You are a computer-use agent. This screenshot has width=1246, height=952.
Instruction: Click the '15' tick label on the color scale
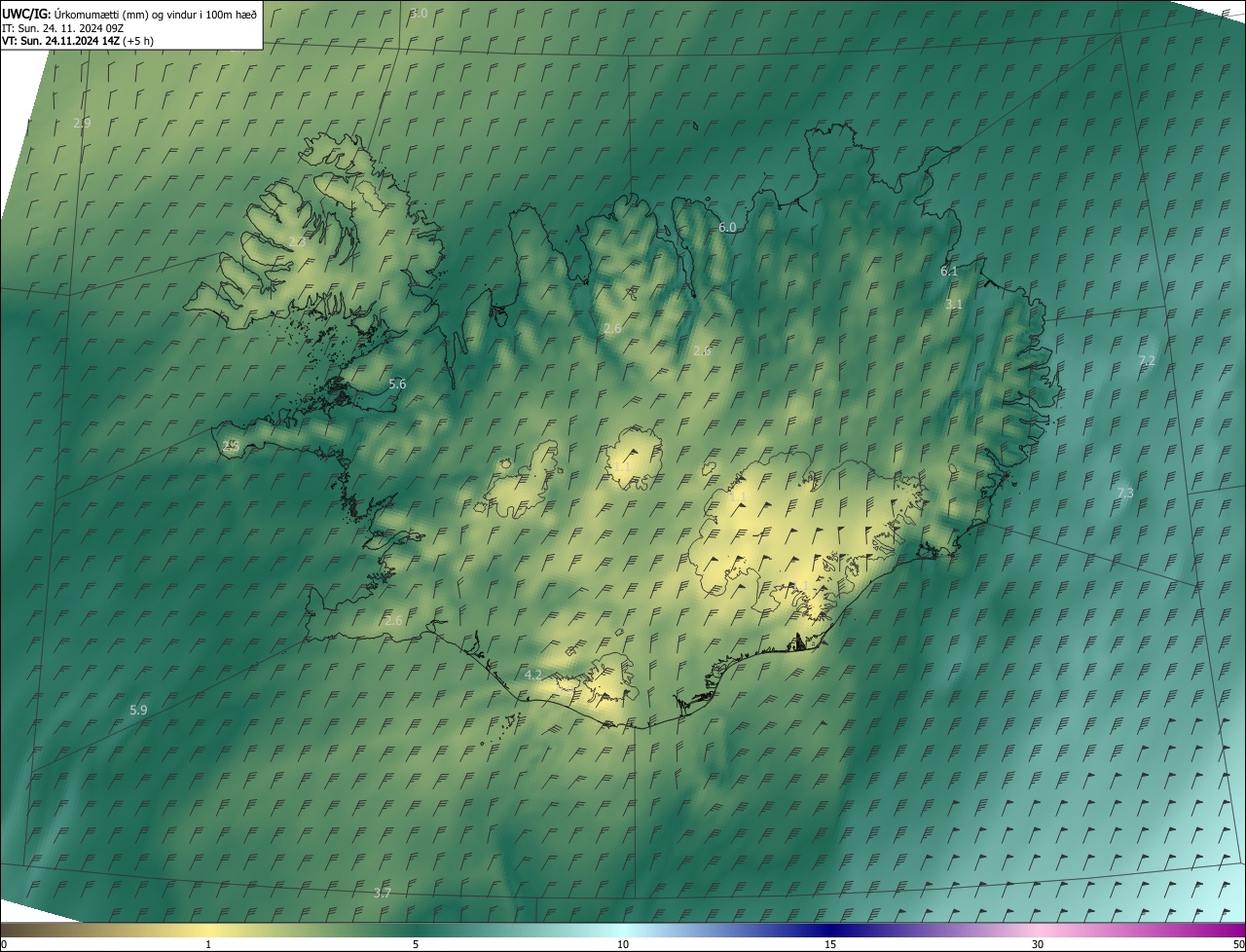point(830,944)
